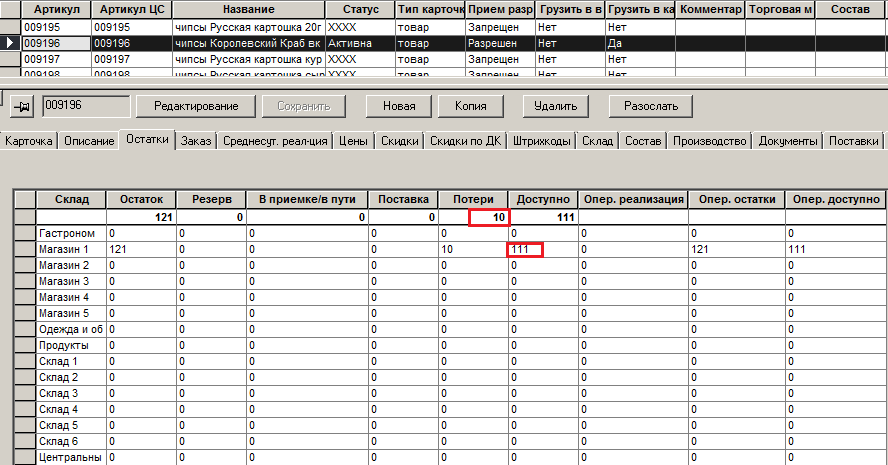Click the Опер. остатки column header
Screen dimensions: 888x465
tap(737, 199)
